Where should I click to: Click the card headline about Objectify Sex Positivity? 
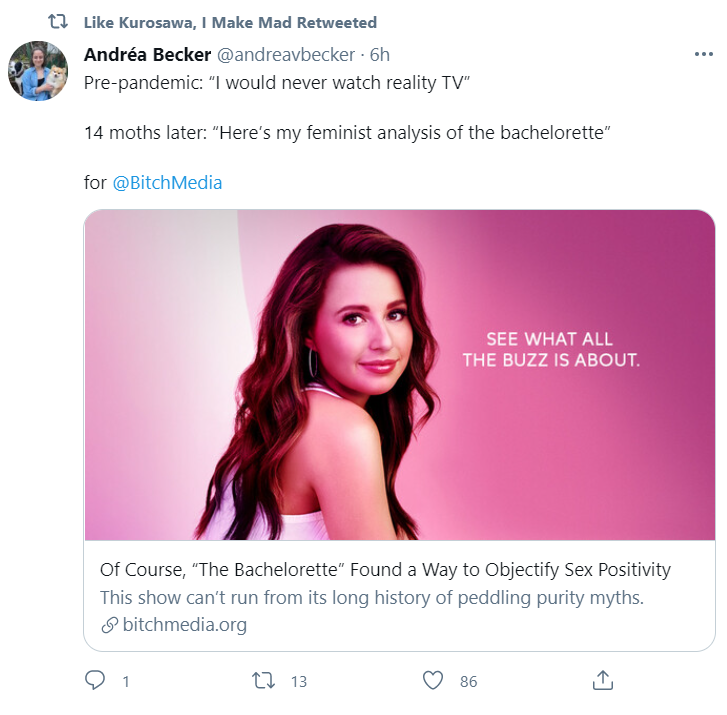pyautogui.click(x=385, y=569)
